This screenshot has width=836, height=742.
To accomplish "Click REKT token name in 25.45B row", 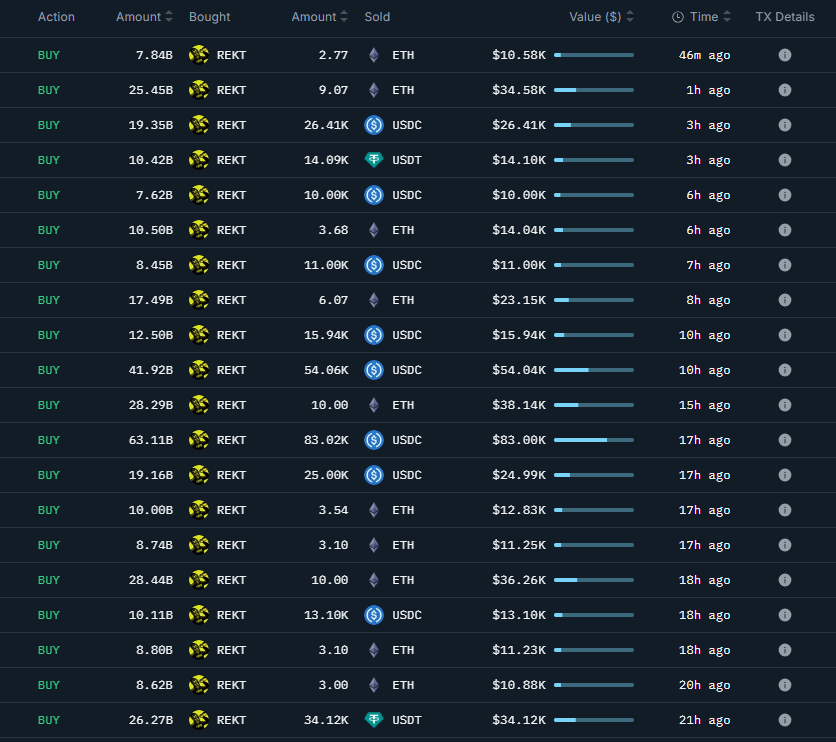I will click(231, 90).
